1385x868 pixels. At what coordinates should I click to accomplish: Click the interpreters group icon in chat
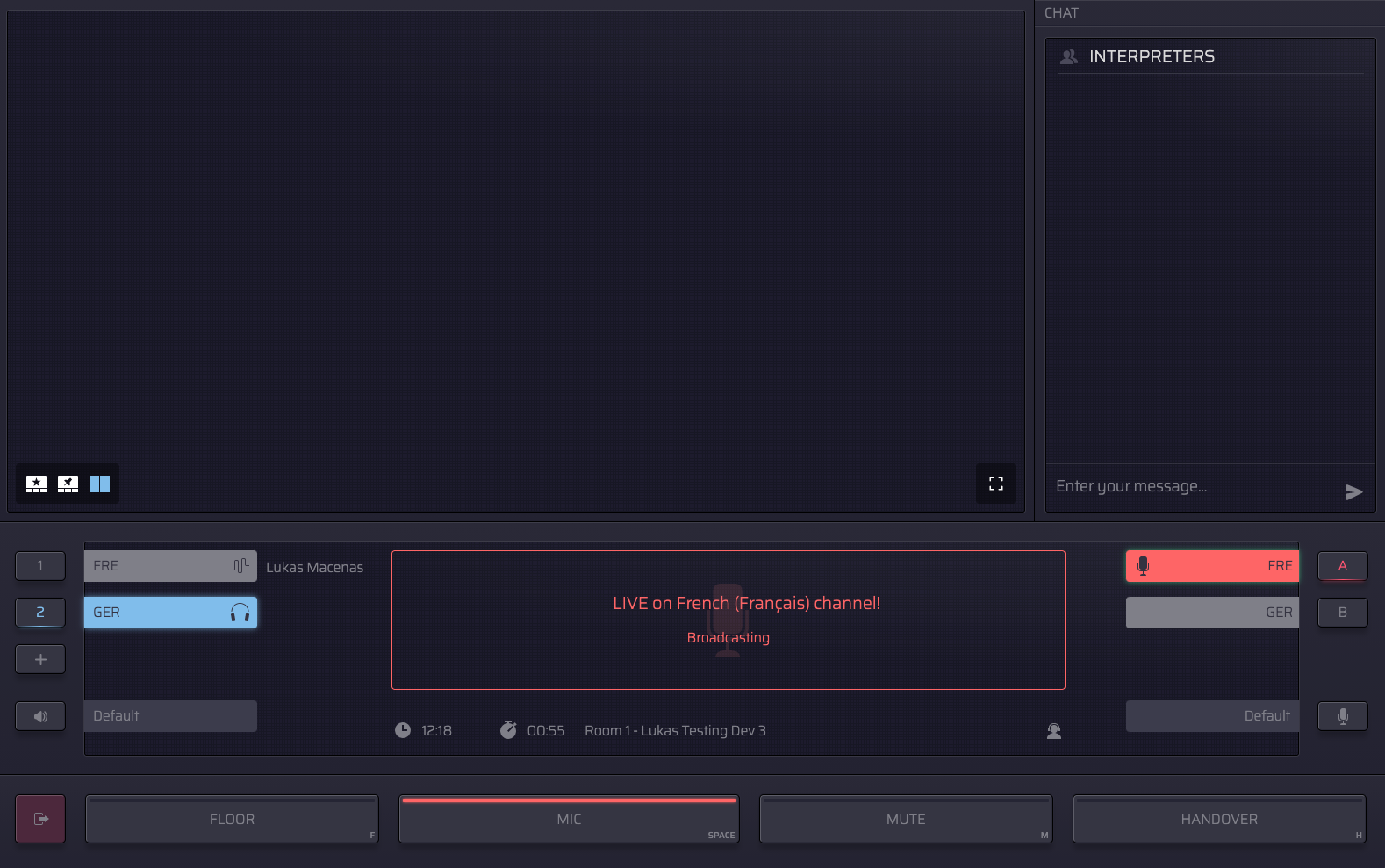(x=1069, y=56)
